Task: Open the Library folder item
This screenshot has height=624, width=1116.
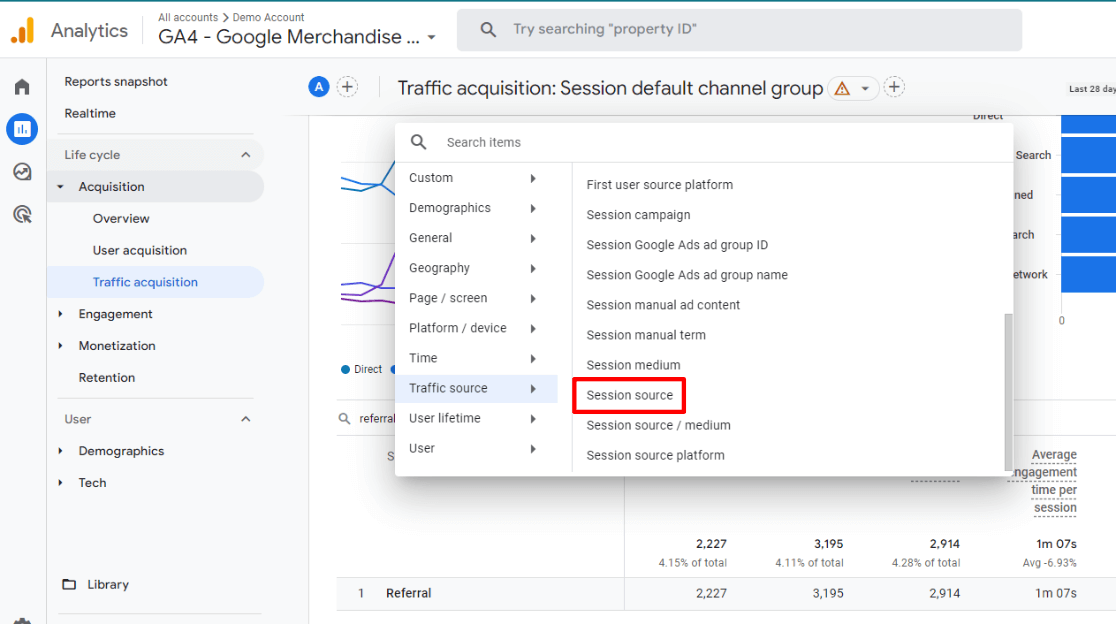Action: click(107, 585)
